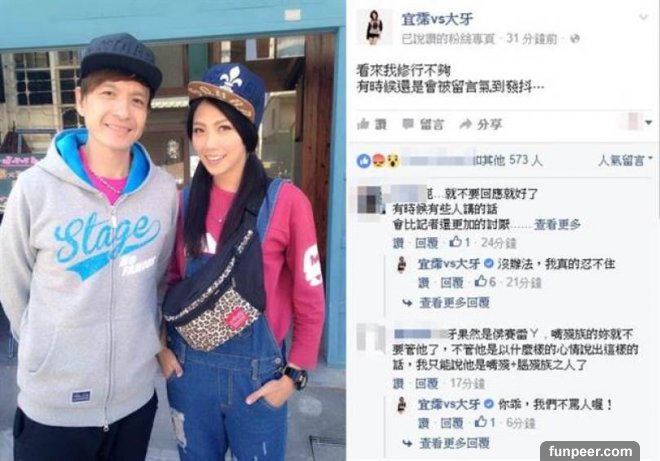Open the photo of two people
The width and height of the screenshot is (660, 461).
(173, 230)
